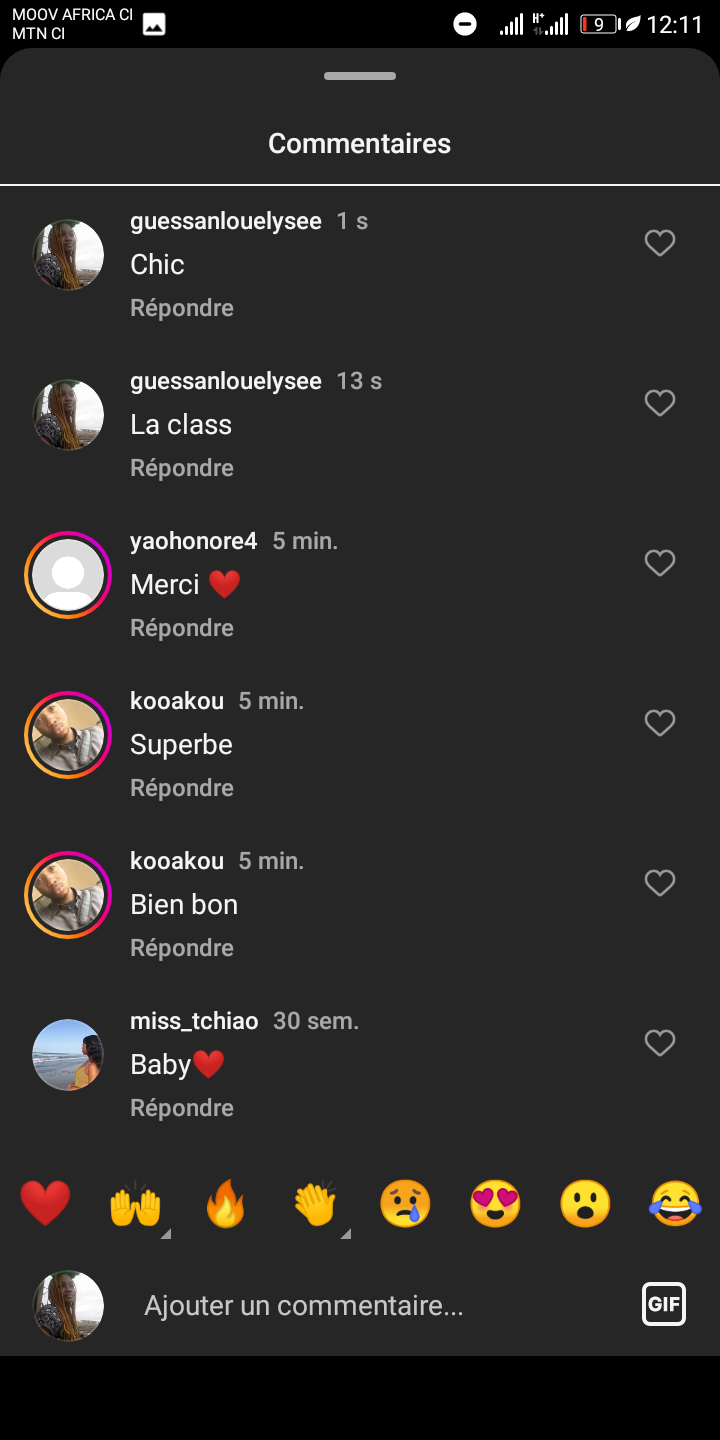Tap the fire emoji reaction
Viewport: 720px width, 1440px height.
225,1203
